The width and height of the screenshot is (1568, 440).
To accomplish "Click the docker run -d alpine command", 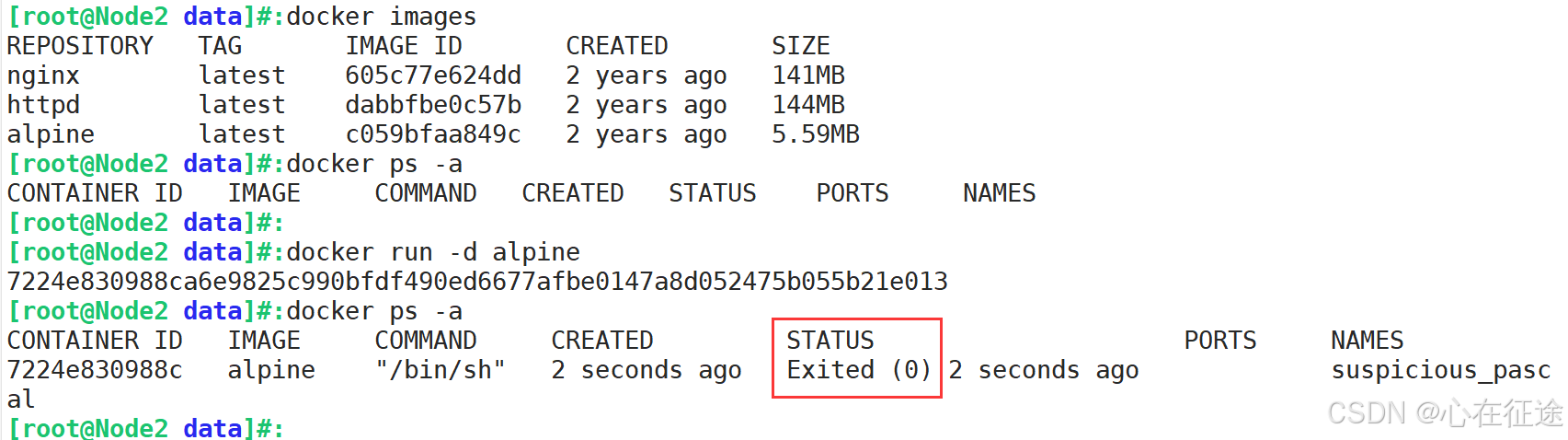I will pyautogui.click(x=433, y=252).
